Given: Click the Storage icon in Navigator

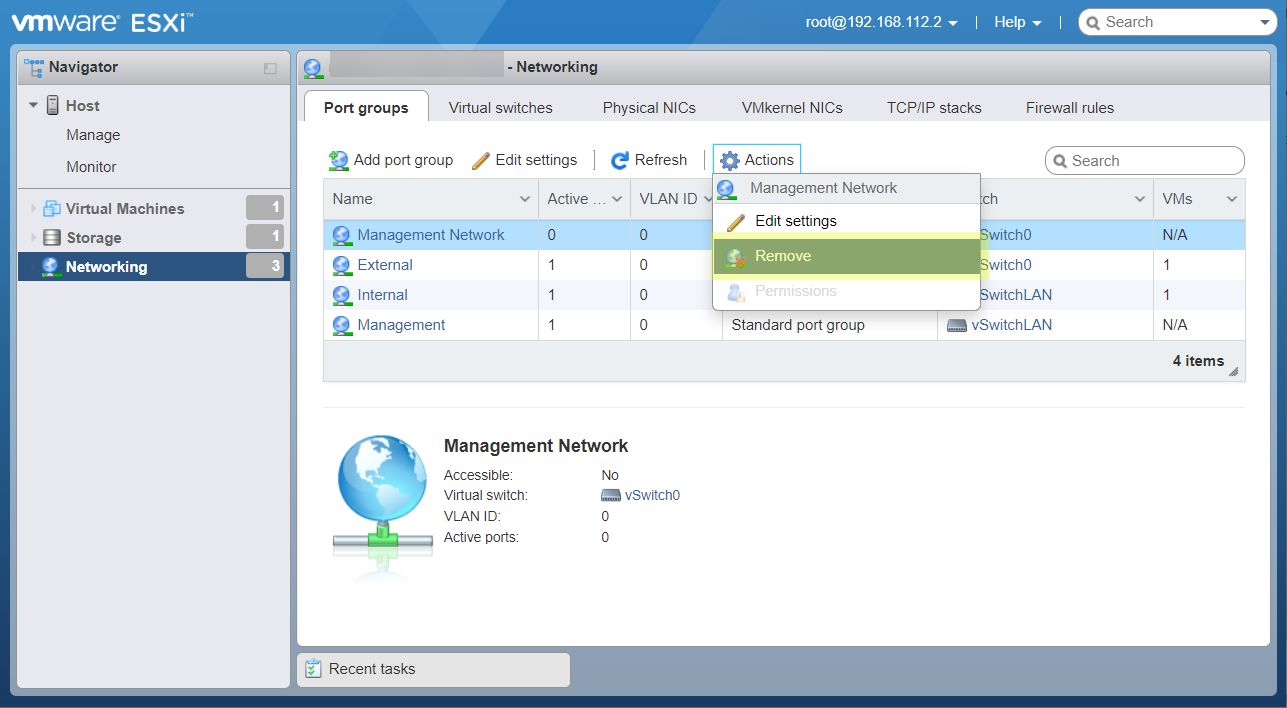Looking at the screenshot, I should coord(52,237).
